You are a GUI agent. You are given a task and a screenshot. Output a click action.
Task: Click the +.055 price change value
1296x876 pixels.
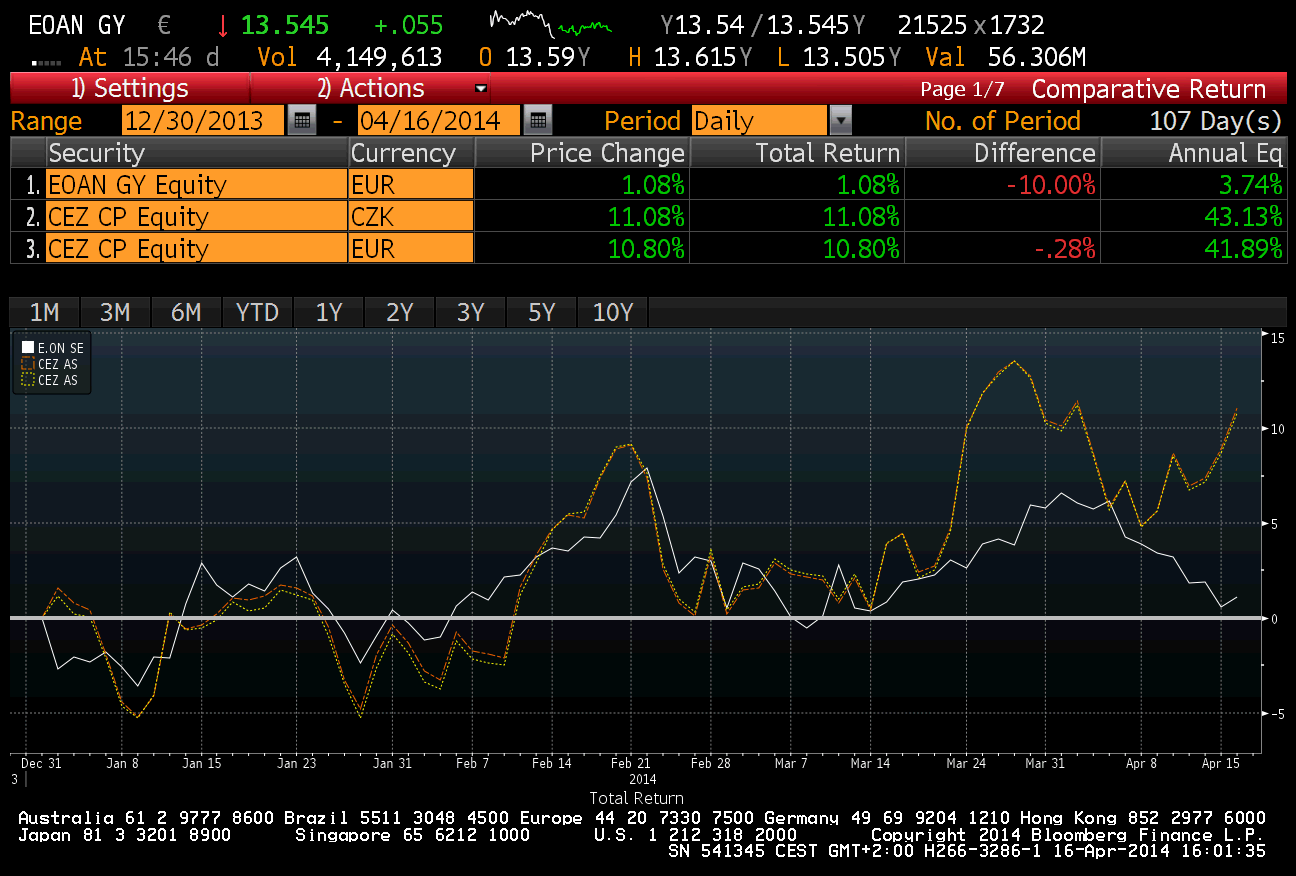tap(408, 25)
